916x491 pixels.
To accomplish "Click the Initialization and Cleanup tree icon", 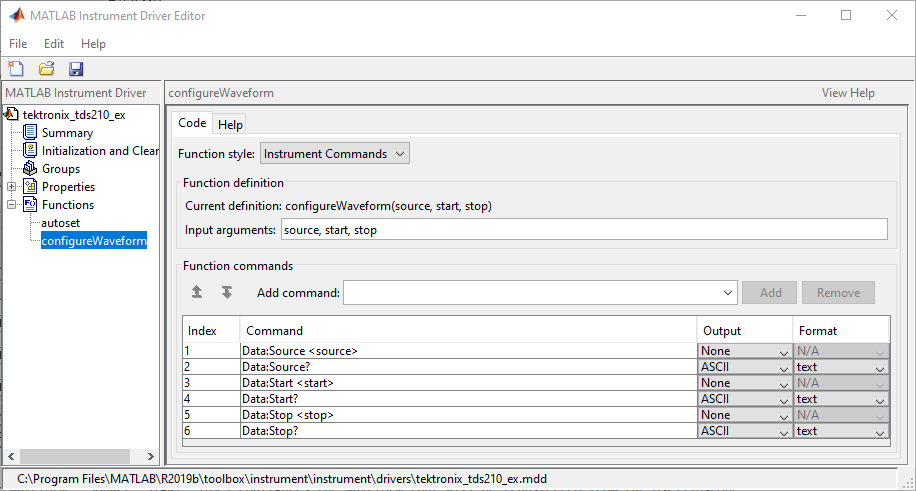I will click(30, 150).
